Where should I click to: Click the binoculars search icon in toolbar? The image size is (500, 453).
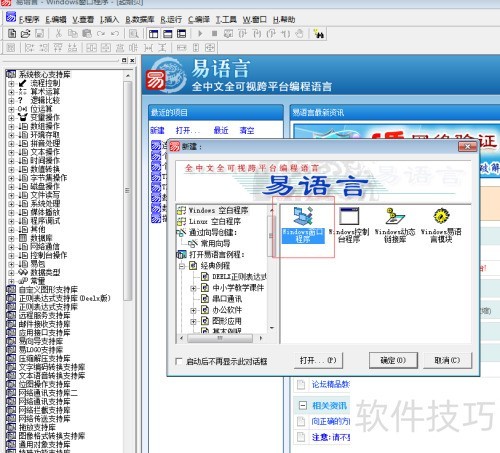click(319, 34)
